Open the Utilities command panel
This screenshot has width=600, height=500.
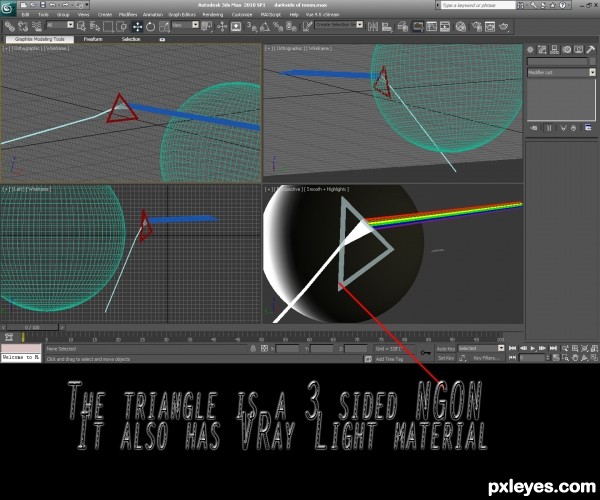pos(590,50)
